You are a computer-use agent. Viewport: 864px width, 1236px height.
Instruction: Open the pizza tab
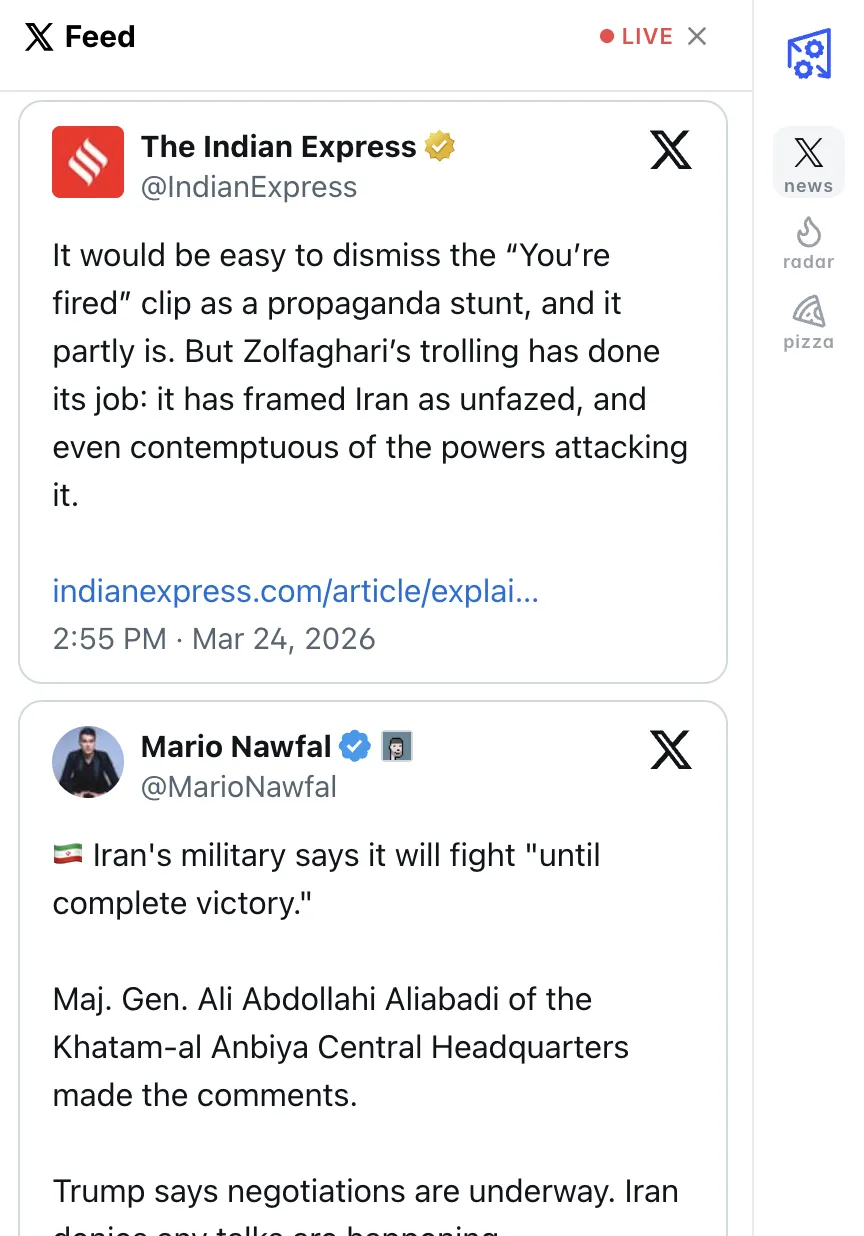pyautogui.click(x=808, y=322)
